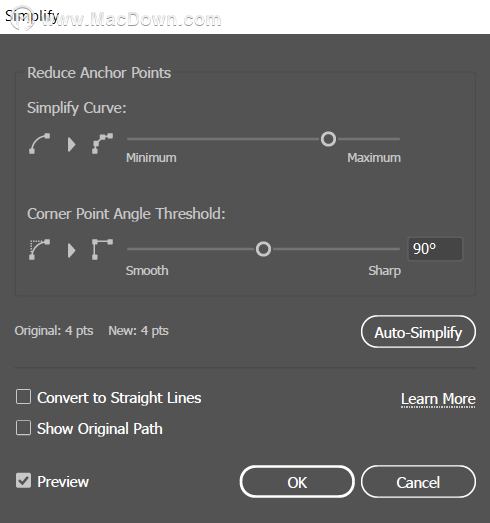
Task: Click the Corner Point Angle Threshold slider handle
Action: (264, 249)
